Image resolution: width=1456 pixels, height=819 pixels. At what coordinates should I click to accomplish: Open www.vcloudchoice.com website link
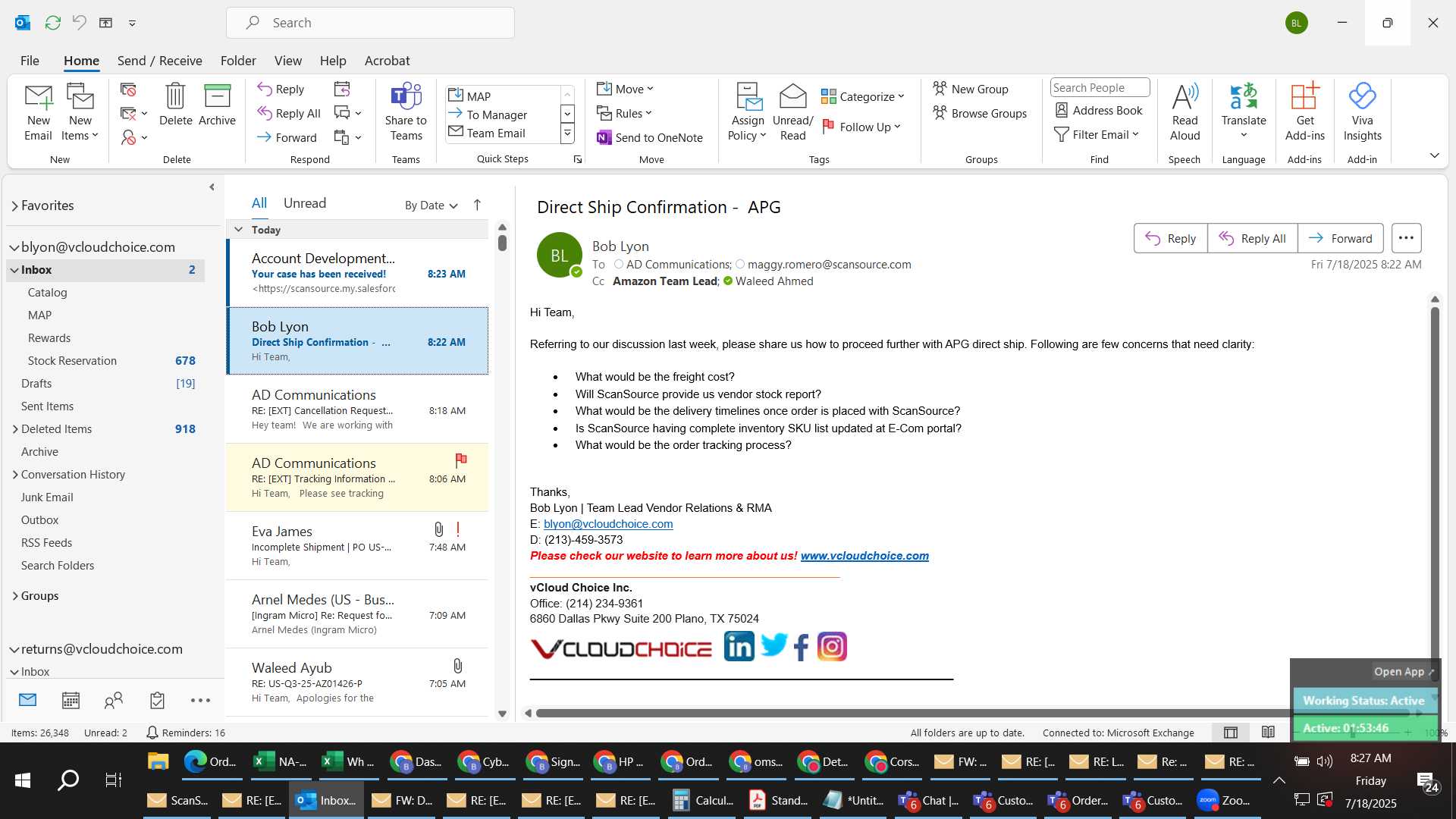tap(864, 556)
